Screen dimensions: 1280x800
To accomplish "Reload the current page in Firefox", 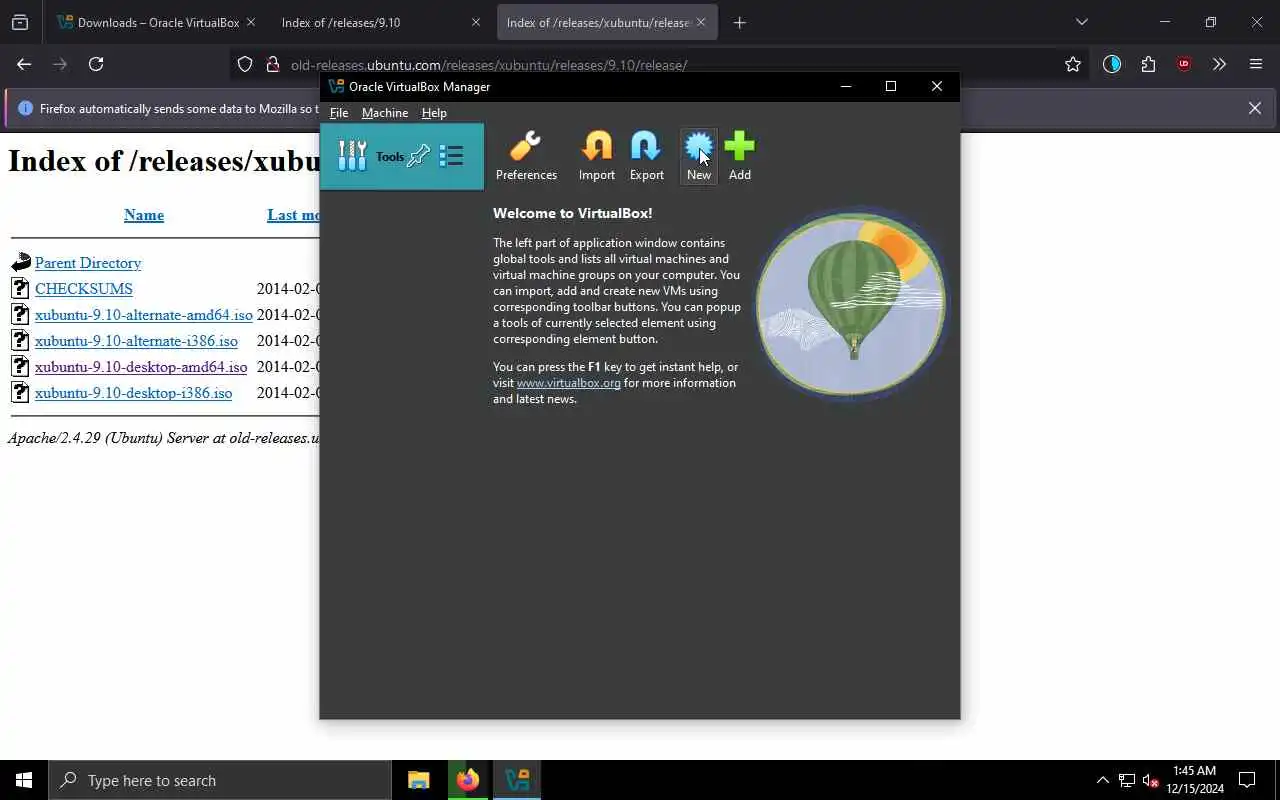I will 96,64.
